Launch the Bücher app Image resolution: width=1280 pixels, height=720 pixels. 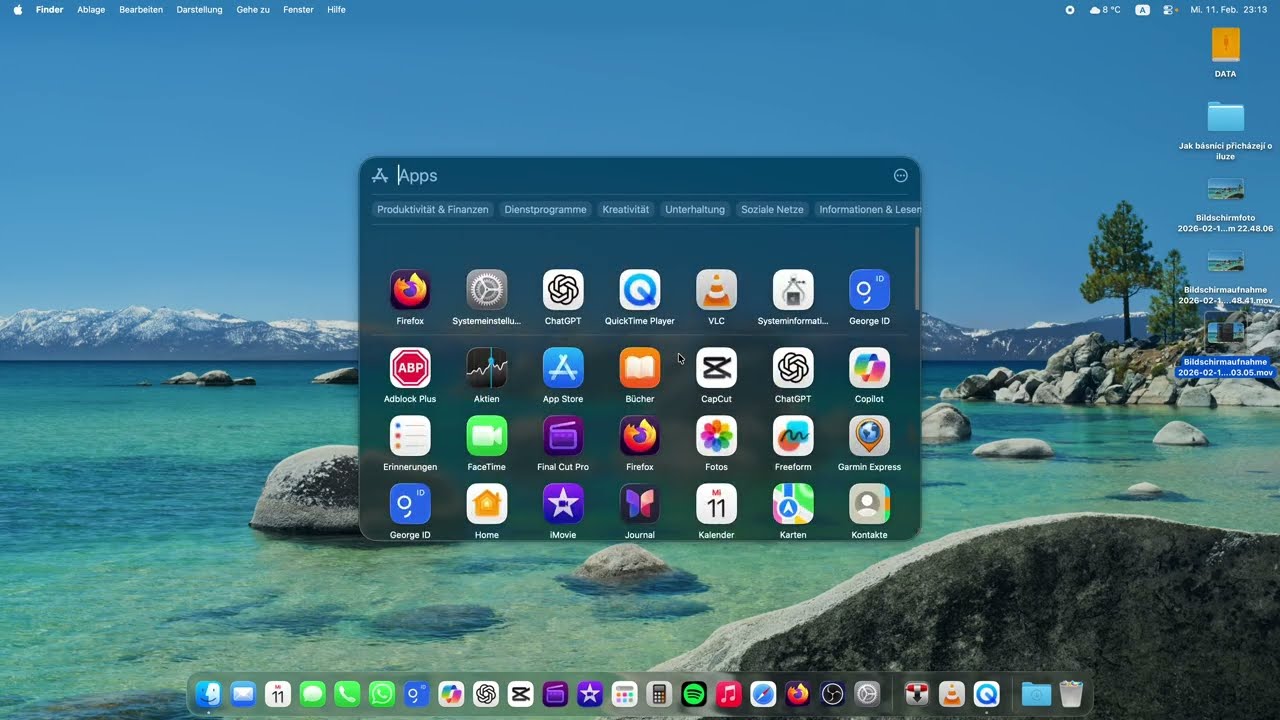[x=640, y=368]
